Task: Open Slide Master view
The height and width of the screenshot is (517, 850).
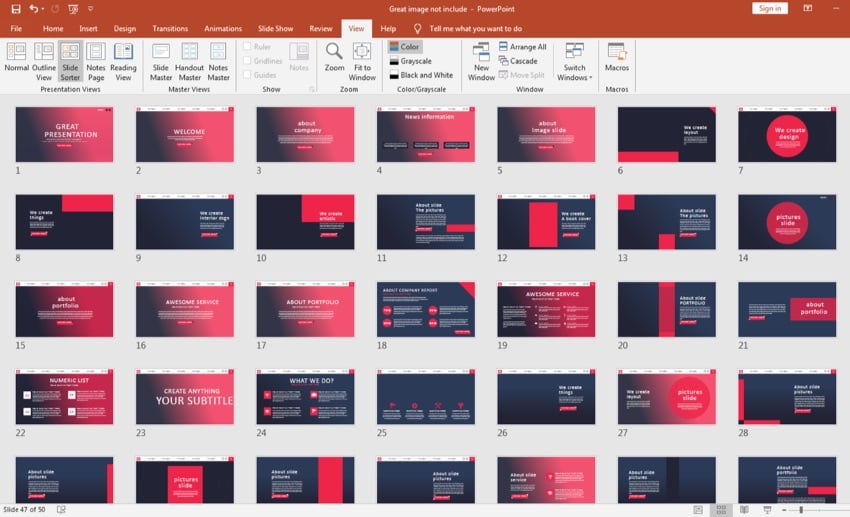Action: point(160,59)
